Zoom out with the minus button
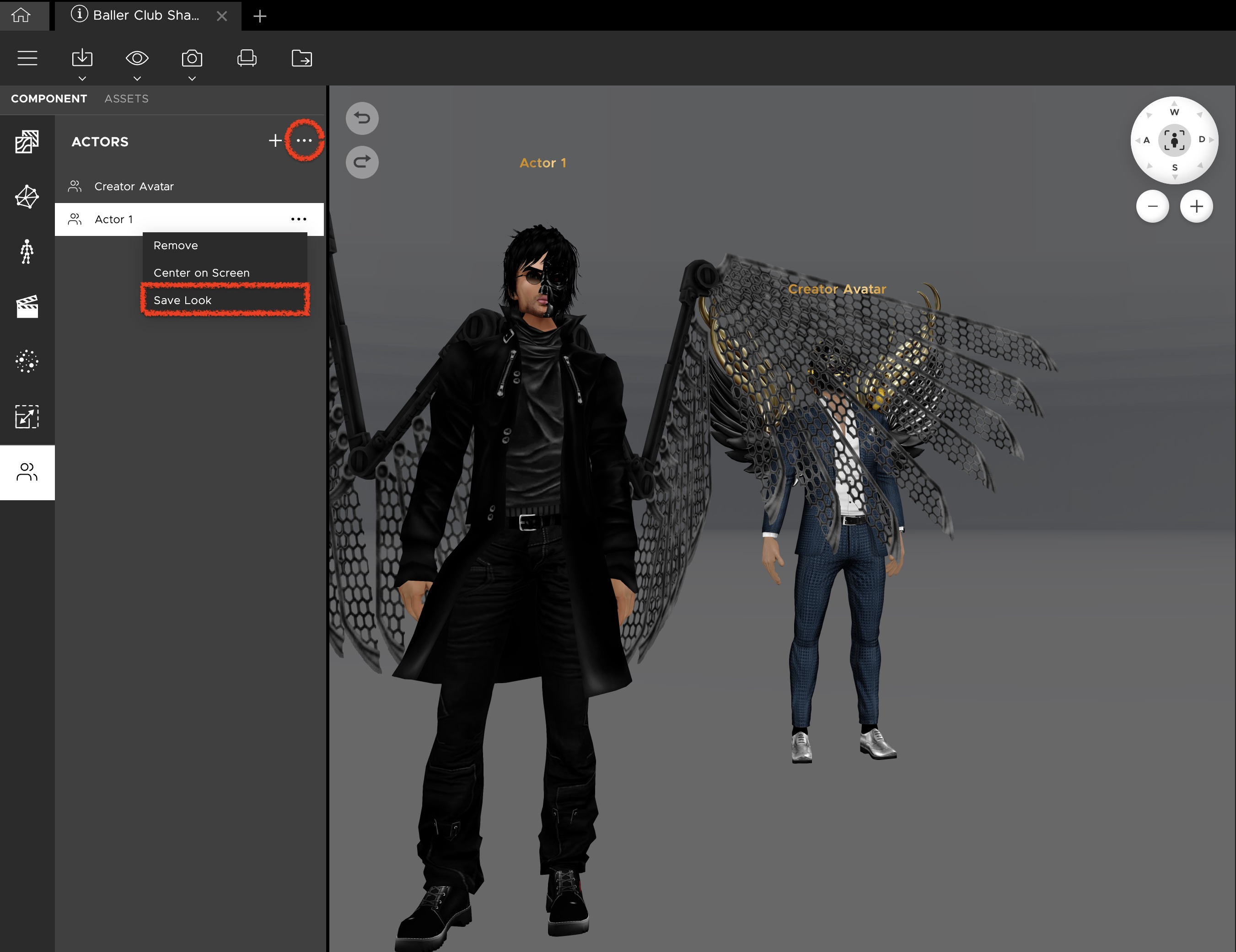The height and width of the screenshot is (952, 1236). pyautogui.click(x=1152, y=207)
